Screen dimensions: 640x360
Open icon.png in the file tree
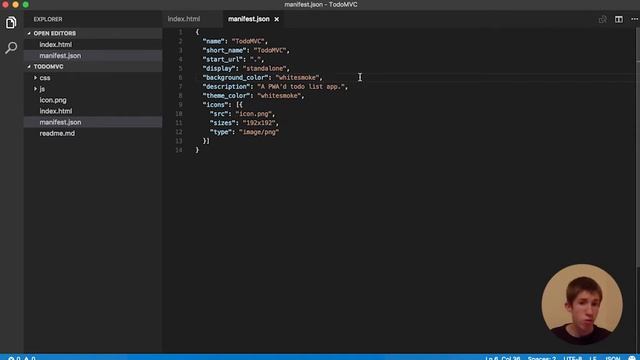click(x=53, y=100)
